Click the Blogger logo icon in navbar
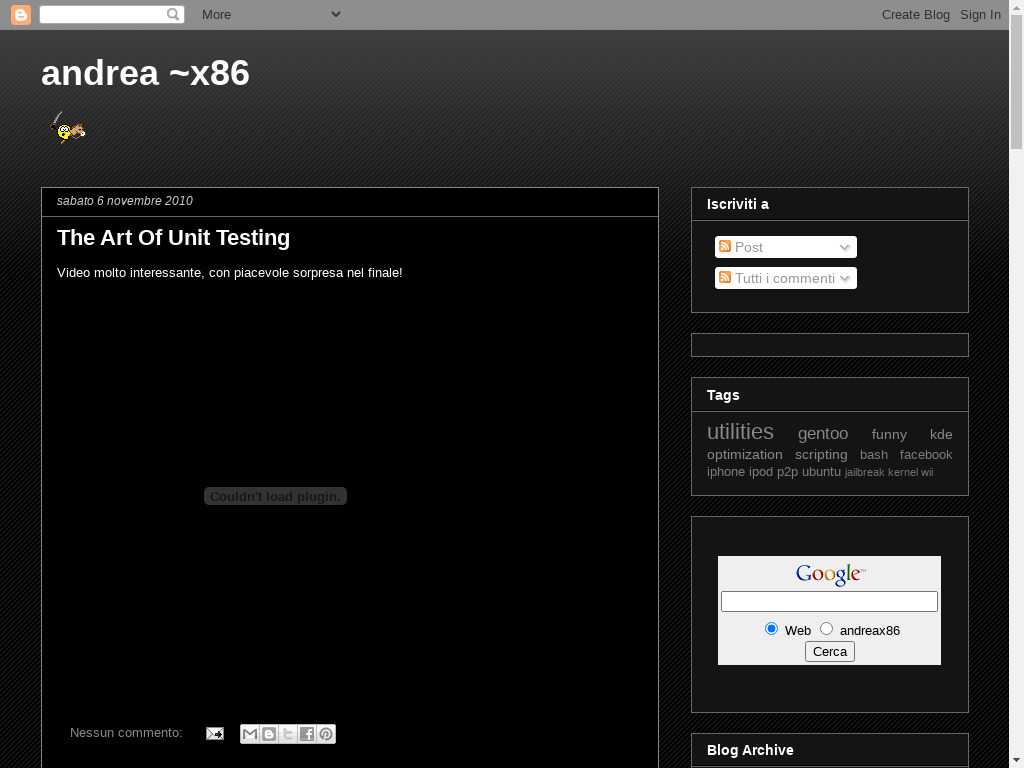 [x=20, y=14]
